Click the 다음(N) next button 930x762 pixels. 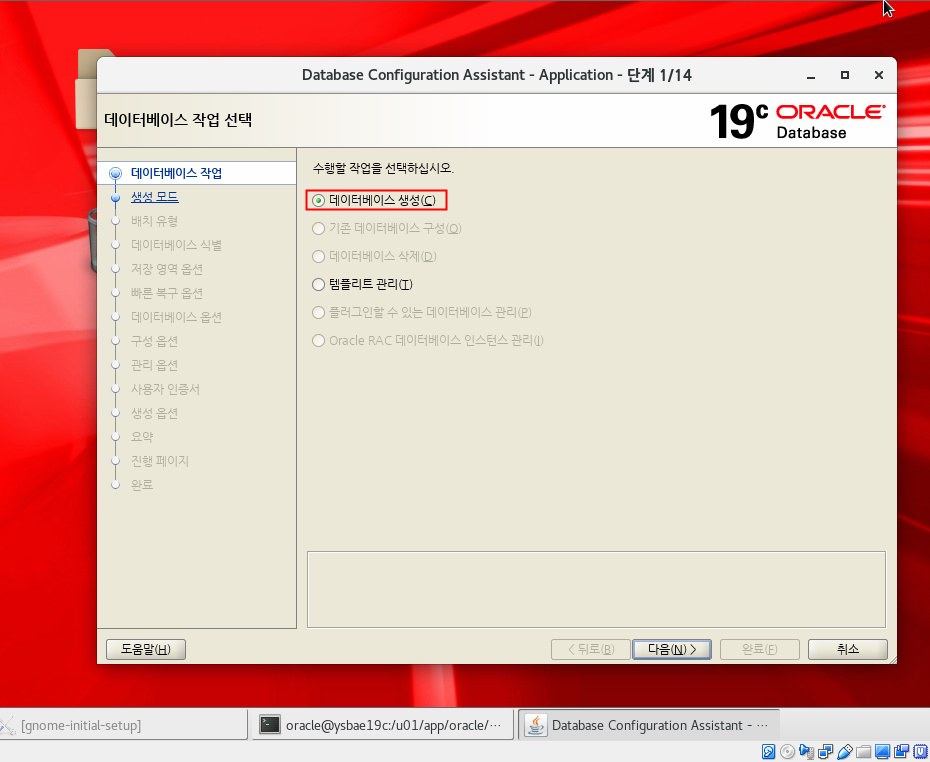[x=671, y=649]
